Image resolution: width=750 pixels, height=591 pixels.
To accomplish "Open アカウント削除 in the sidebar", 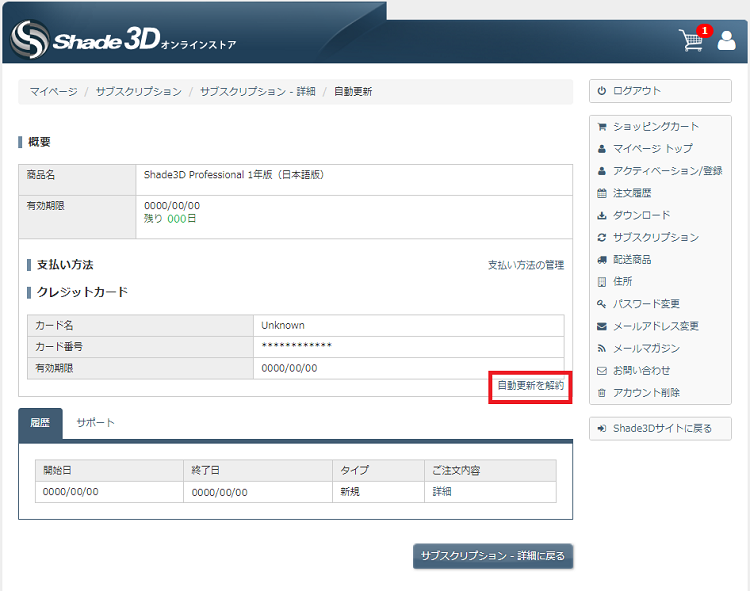I will 646,393.
